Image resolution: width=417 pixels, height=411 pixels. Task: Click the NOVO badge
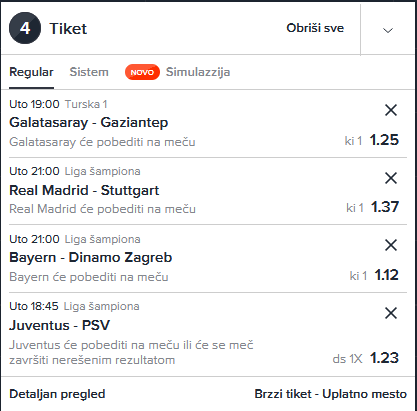coord(142,72)
